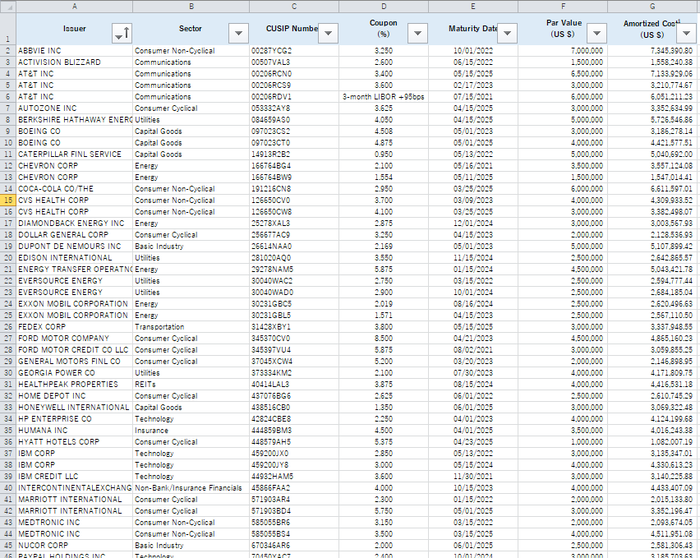Select CUSIP cell 31428XBY1
Screen dimensions: 700x558
(294, 327)
